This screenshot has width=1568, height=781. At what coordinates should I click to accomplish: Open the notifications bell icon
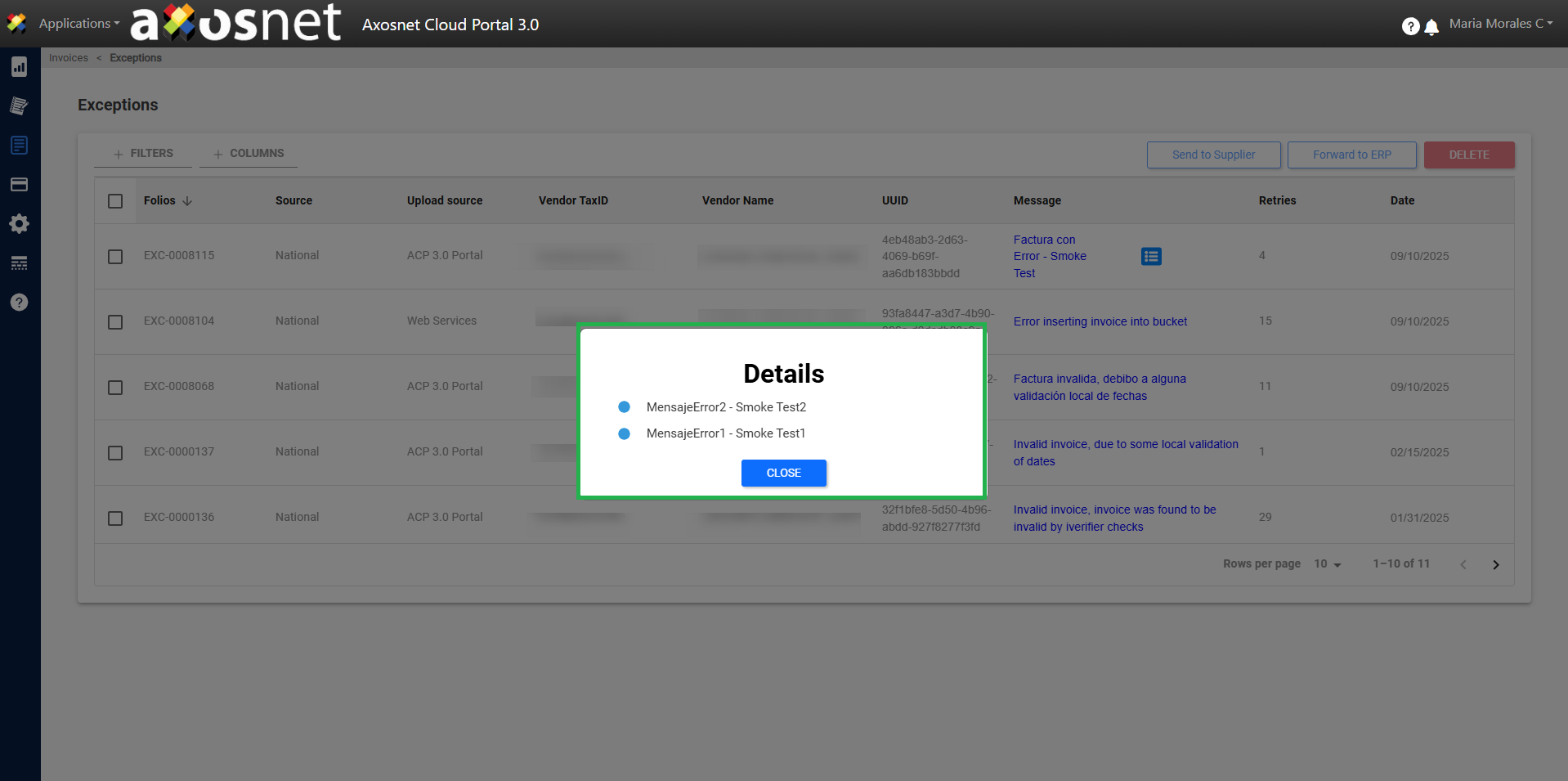[x=1431, y=27]
